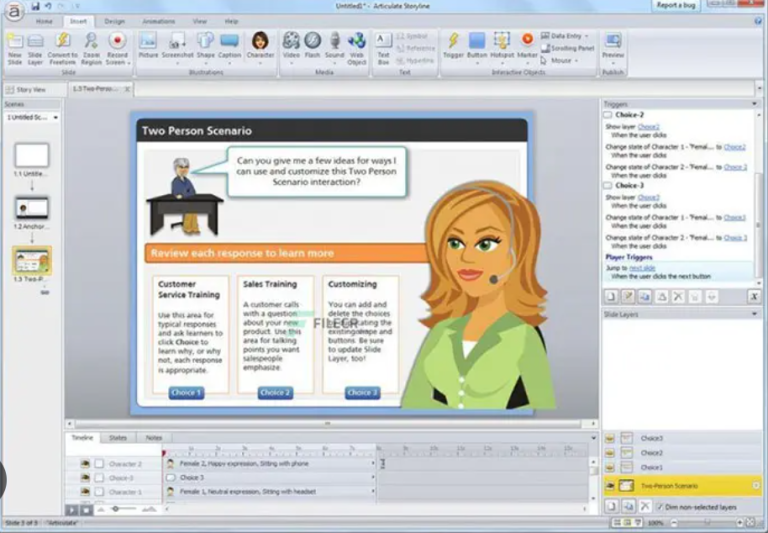Toggle visibility eye for Character 2

(85, 463)
